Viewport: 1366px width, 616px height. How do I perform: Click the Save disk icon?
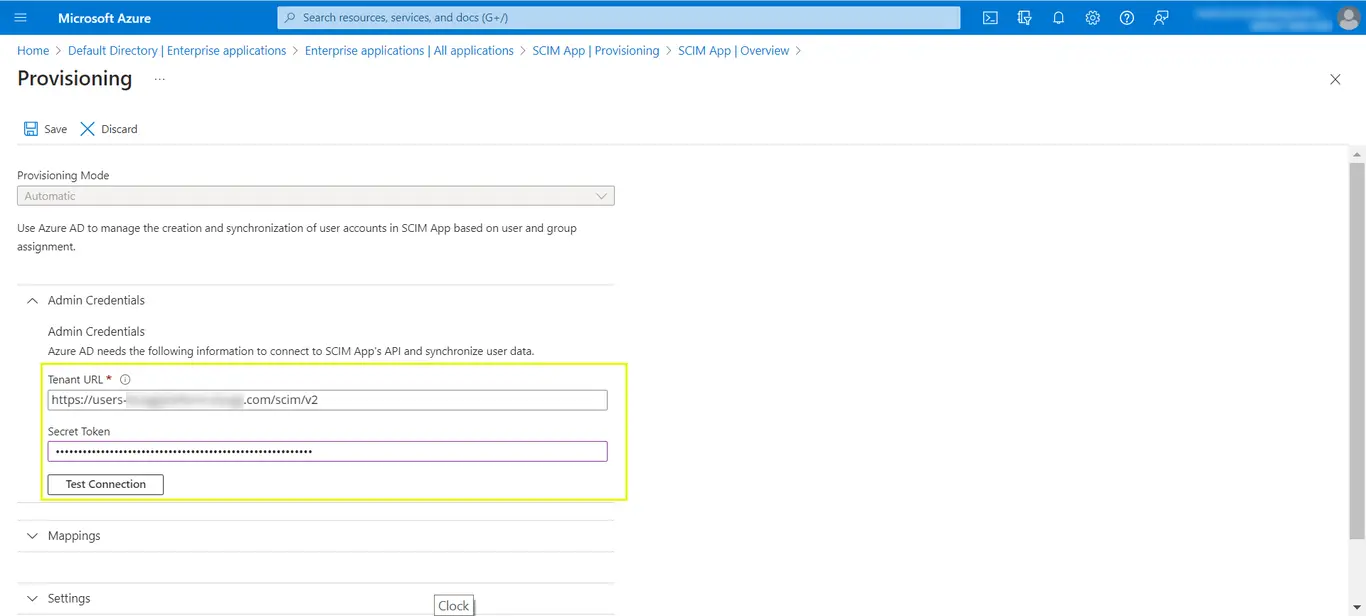[x=31, y=129]
